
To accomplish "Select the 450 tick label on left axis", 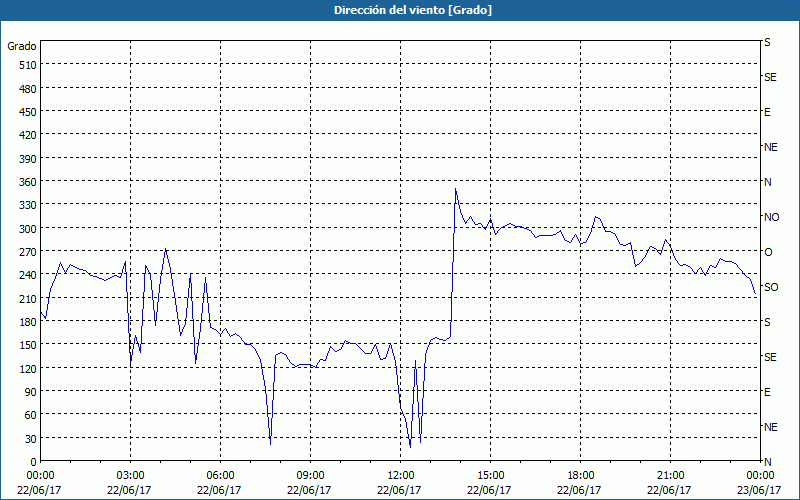I will click(x=28, y=112).
